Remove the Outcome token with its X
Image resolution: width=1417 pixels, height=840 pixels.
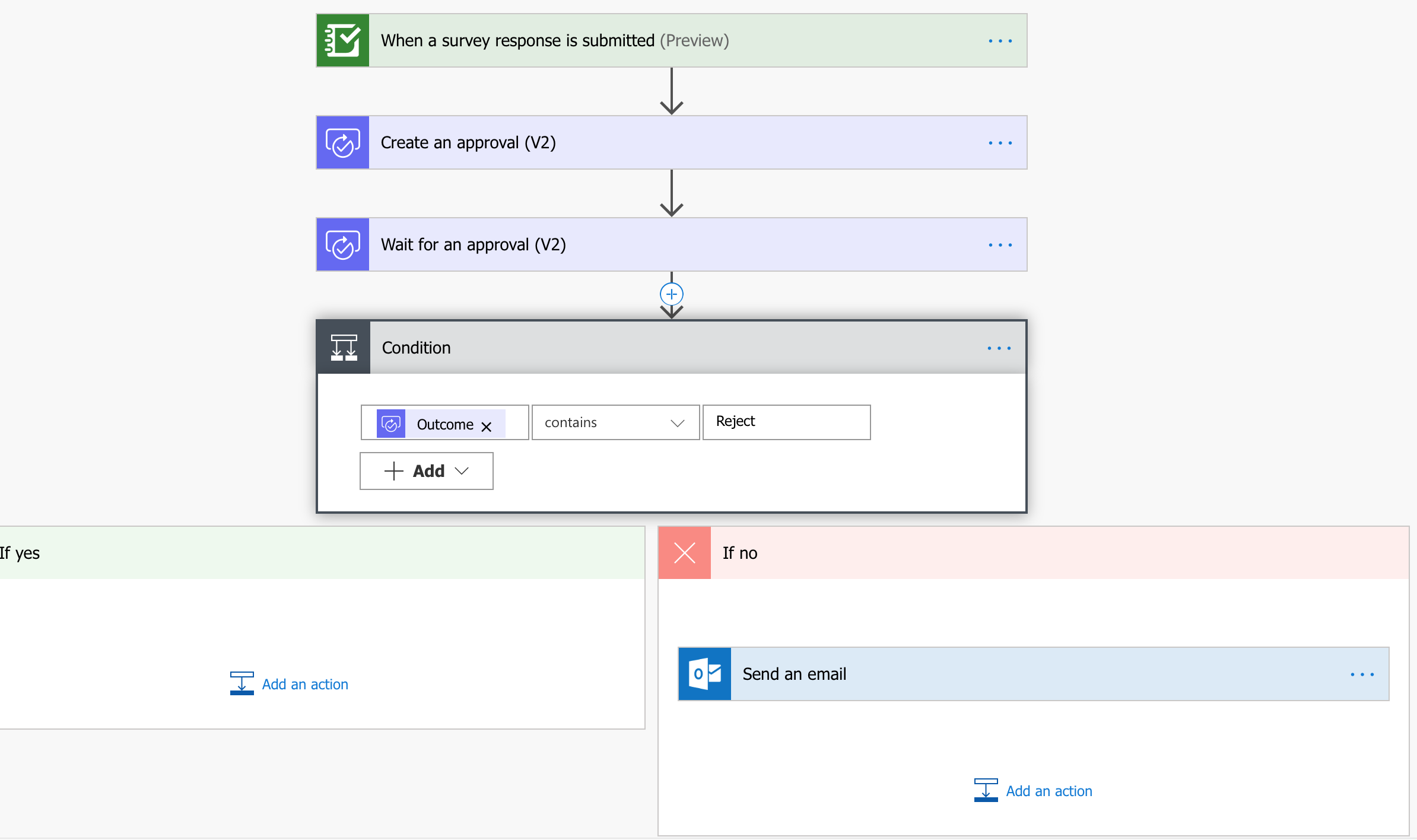tap(487, 427)
